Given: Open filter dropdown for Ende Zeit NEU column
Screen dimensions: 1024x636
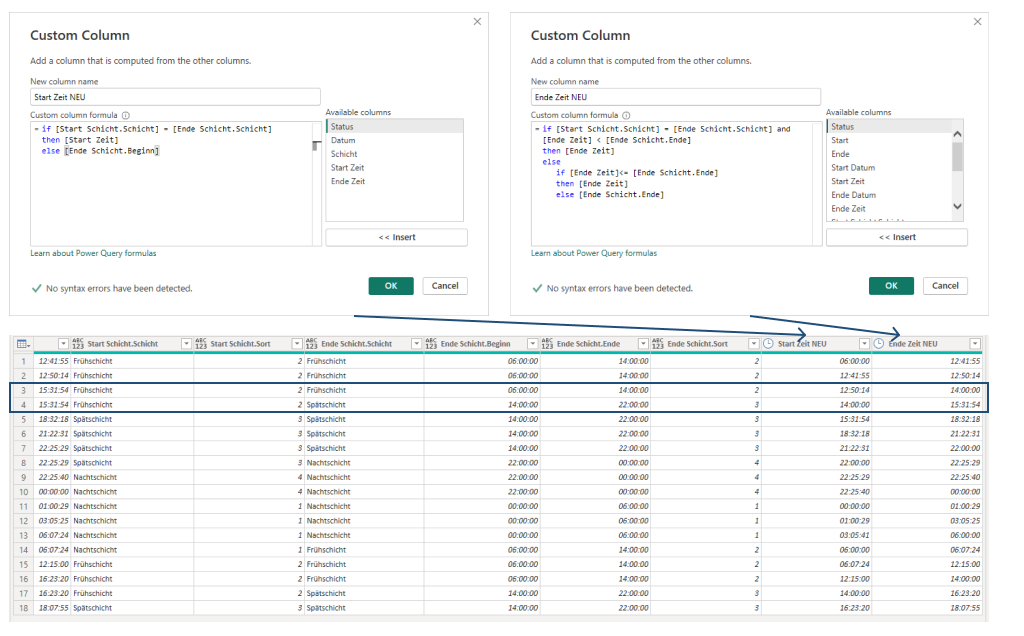Looking at the screenshot, I should point(975,344).
